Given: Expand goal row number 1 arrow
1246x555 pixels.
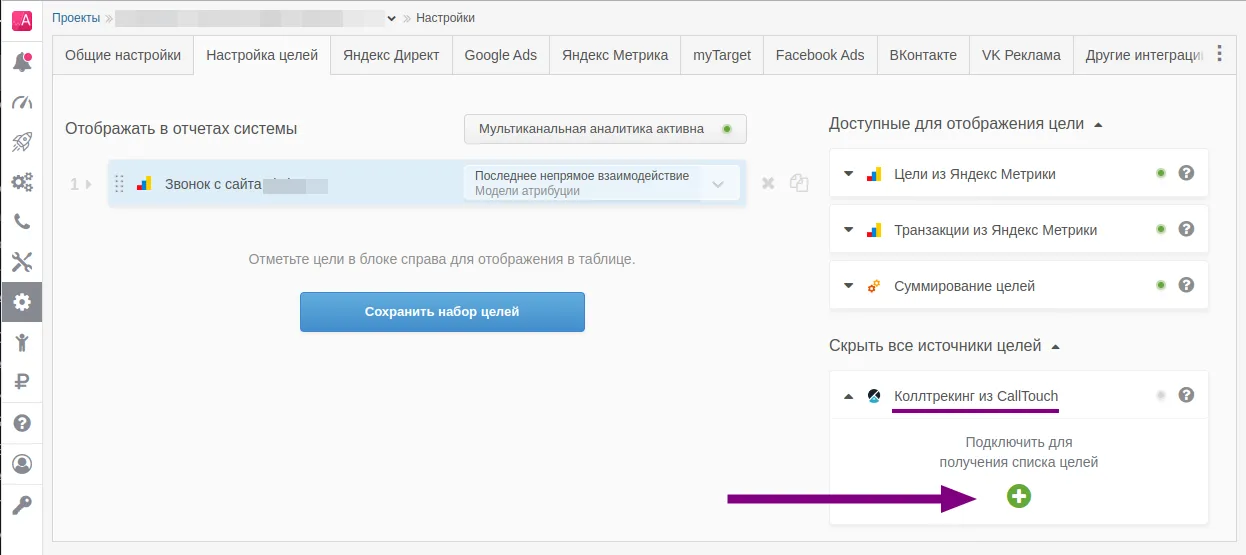Looking at the screenshot, I should tap(89, 184).
